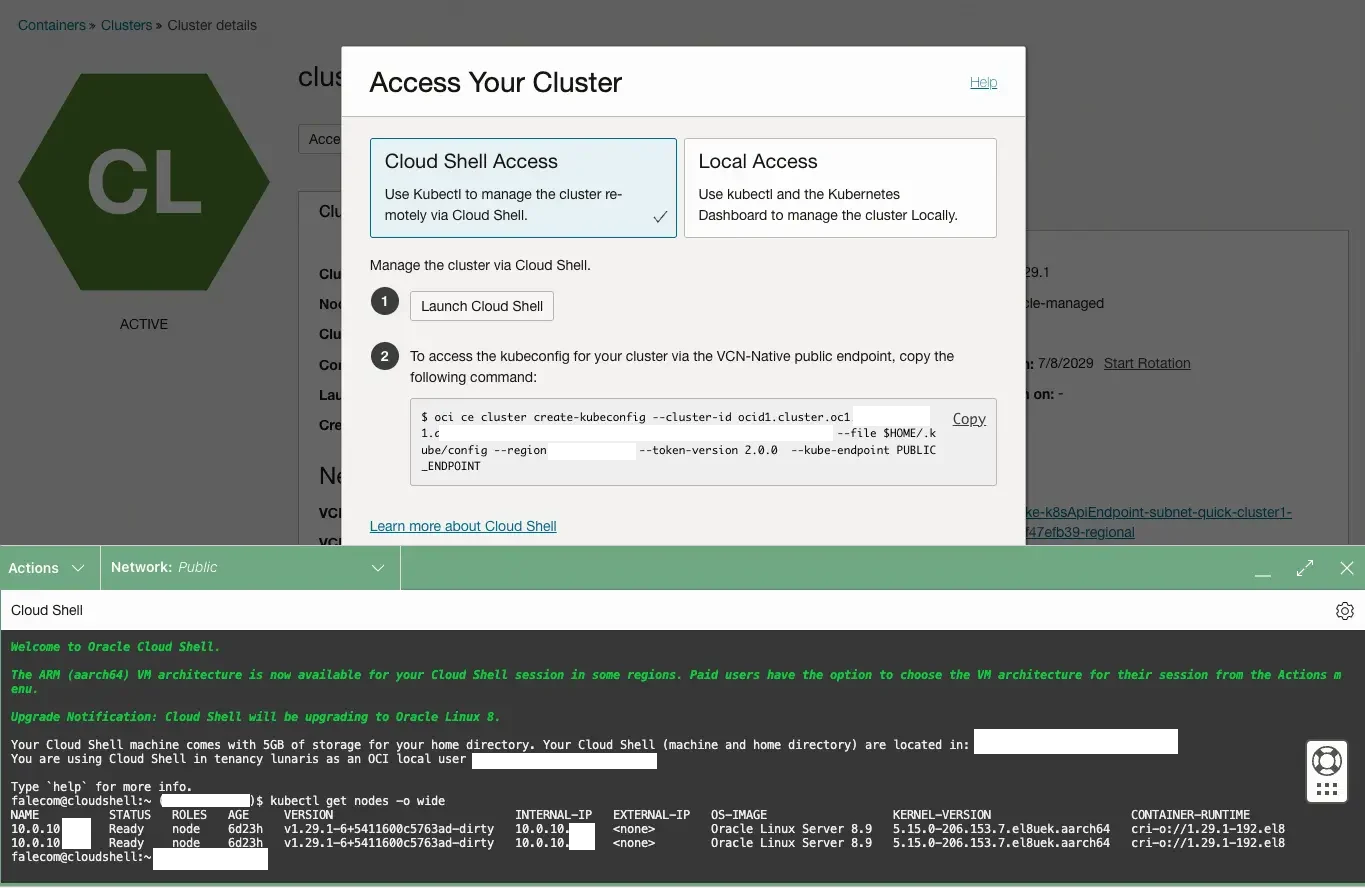Click the KERNEL-VERSION column header

coord(942,815)
